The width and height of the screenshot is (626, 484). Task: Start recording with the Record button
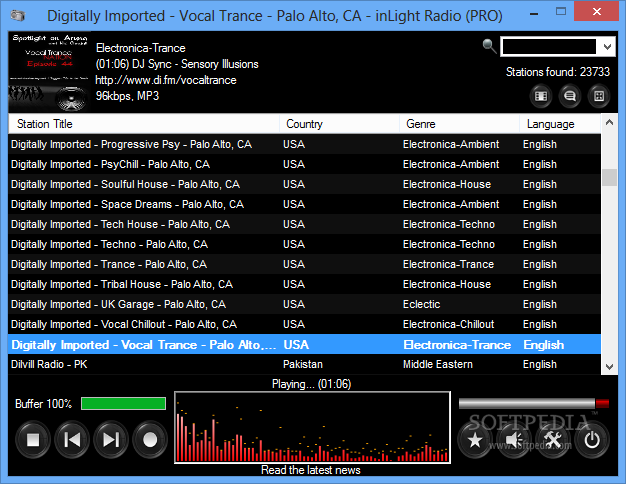150,440
